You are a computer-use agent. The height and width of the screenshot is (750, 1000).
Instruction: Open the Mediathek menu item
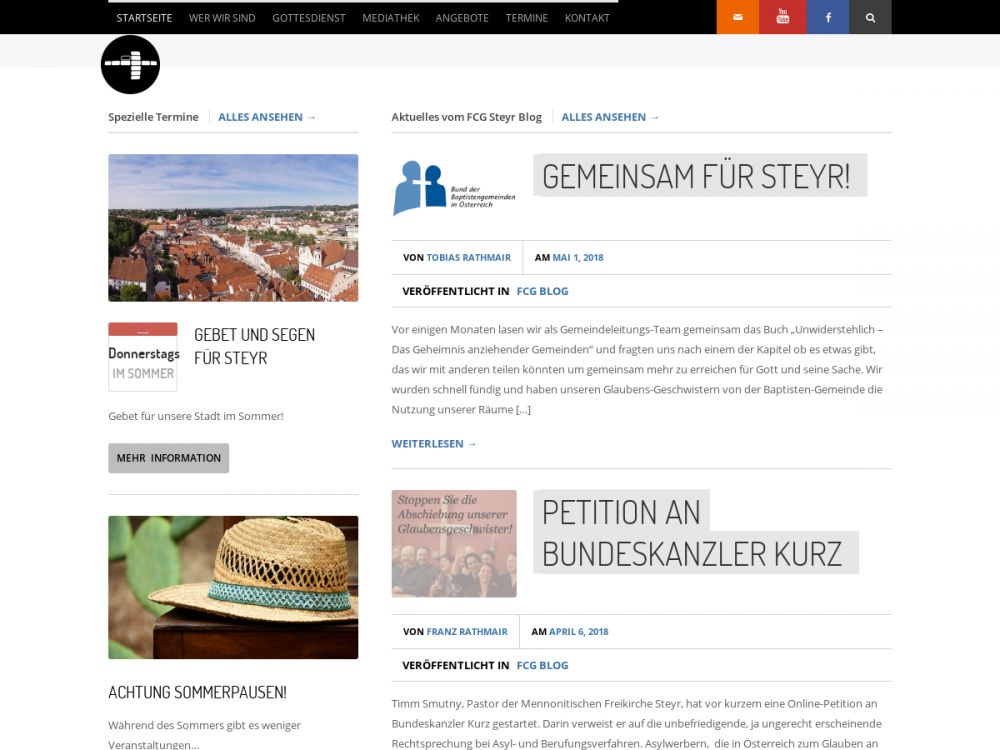click(x=392, y=18)
